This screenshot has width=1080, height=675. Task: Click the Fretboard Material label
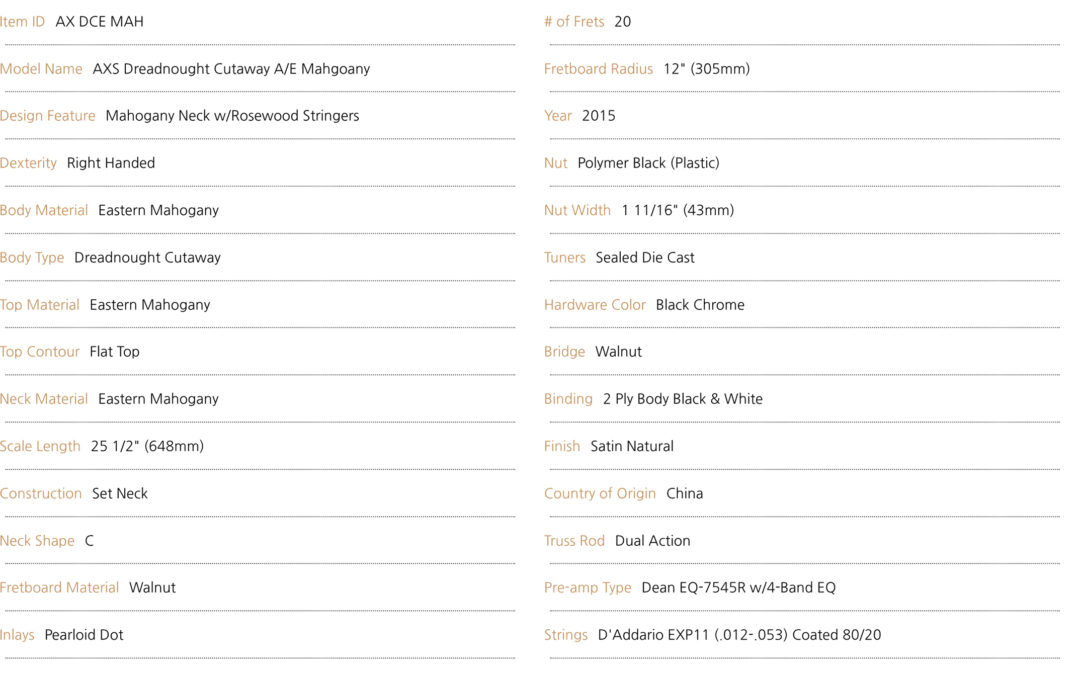point(59,588)
